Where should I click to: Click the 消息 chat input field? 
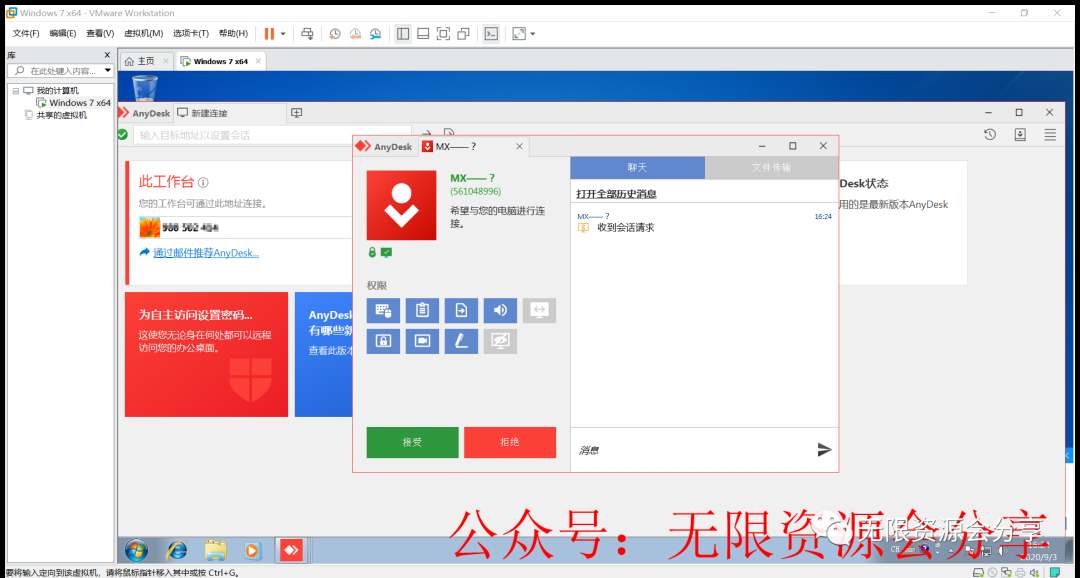pos(692,450)
